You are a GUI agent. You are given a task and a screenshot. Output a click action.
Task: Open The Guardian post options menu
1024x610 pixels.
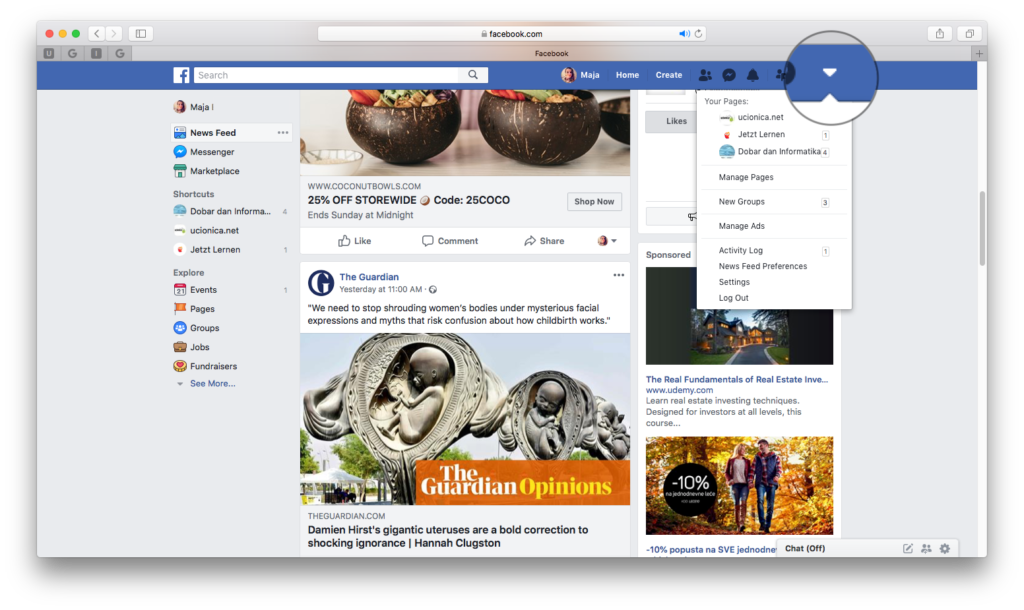pyautogui.click(x=619, y=276)
